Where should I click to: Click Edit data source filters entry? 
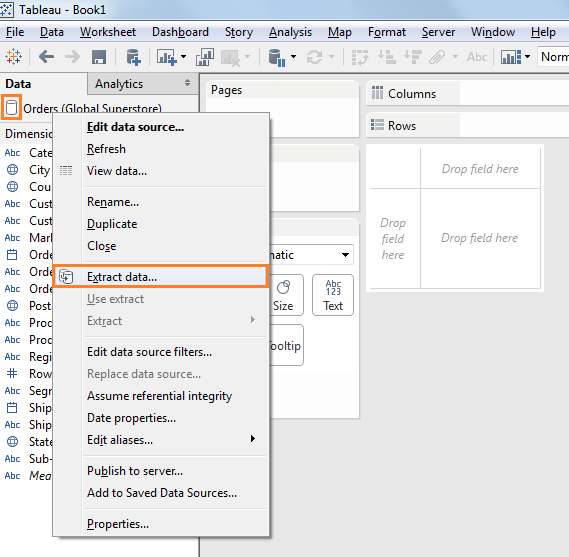(x=161, y=352)
